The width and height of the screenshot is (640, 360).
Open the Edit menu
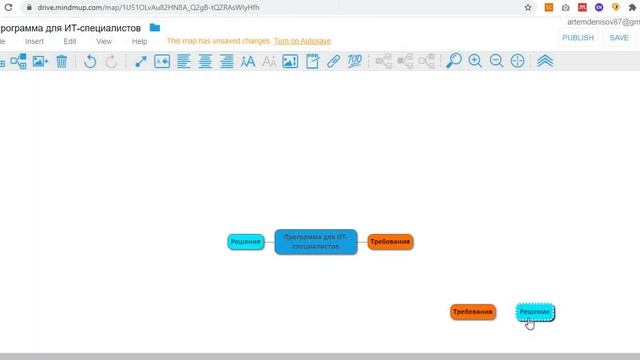pos(70,41)
